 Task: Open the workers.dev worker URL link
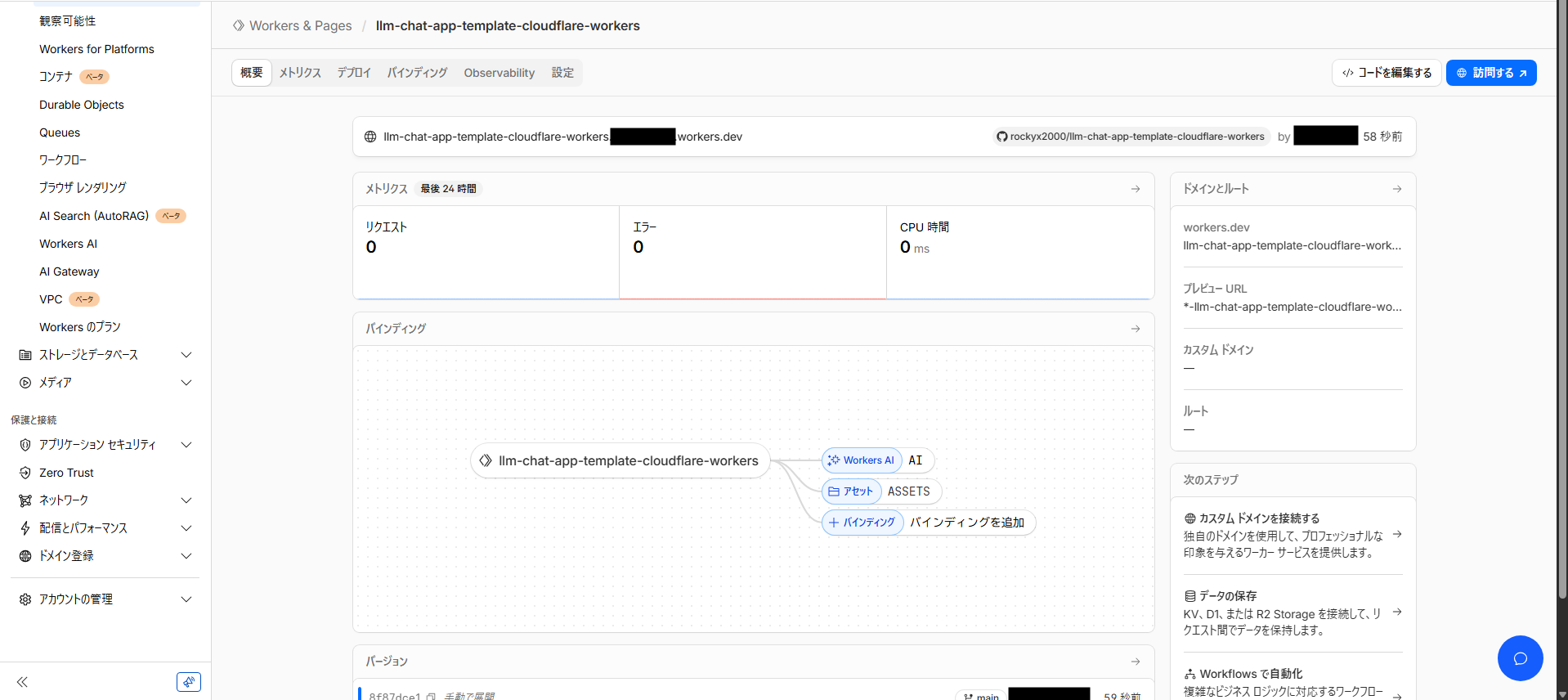[563, 137]
